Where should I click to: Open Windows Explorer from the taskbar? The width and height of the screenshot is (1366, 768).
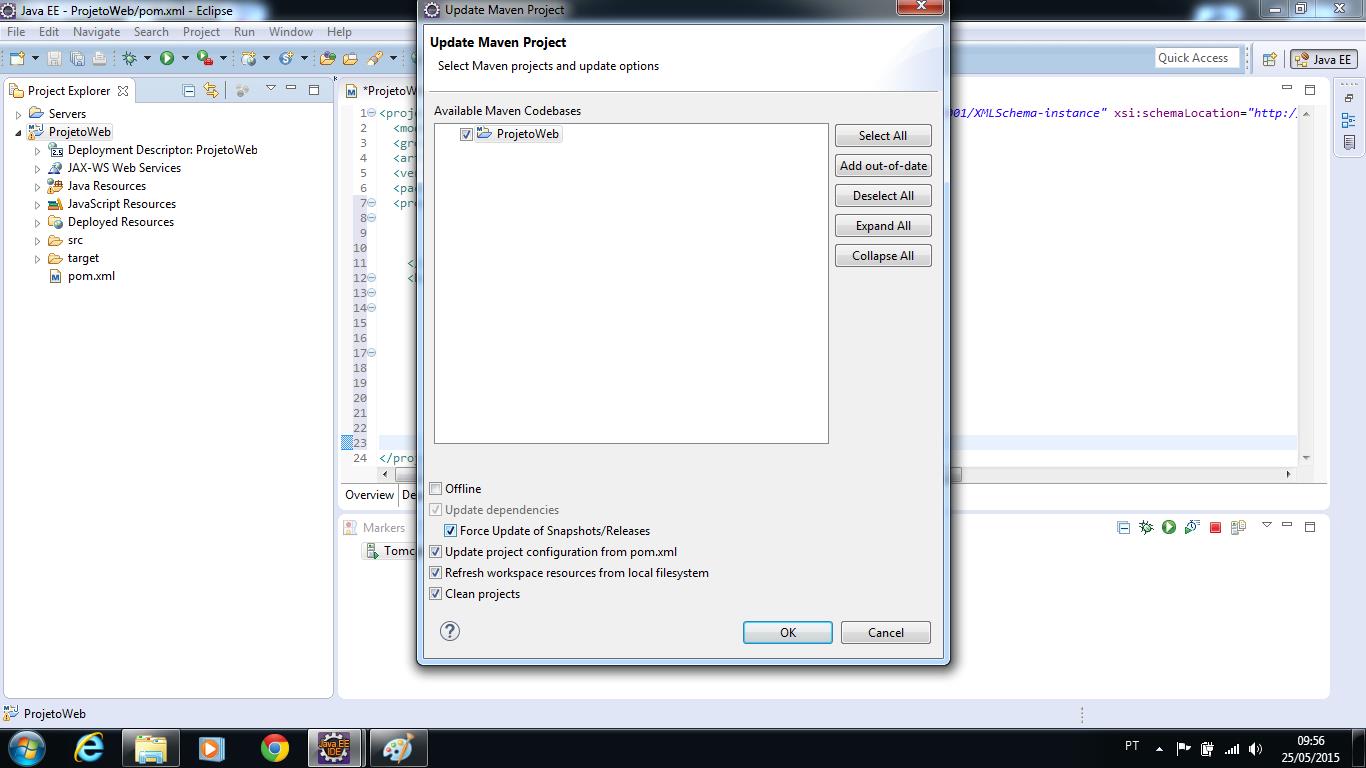click(x=151, y=747)
